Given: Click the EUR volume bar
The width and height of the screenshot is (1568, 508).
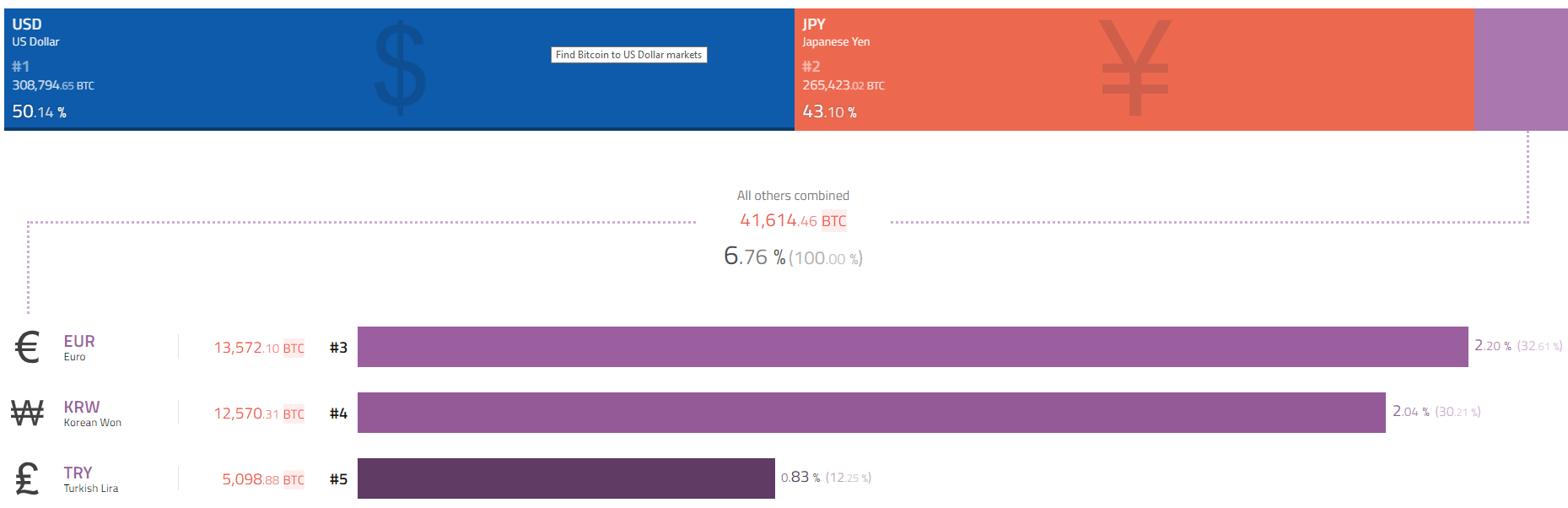Looking at the screenshot, I should [913, 347].
